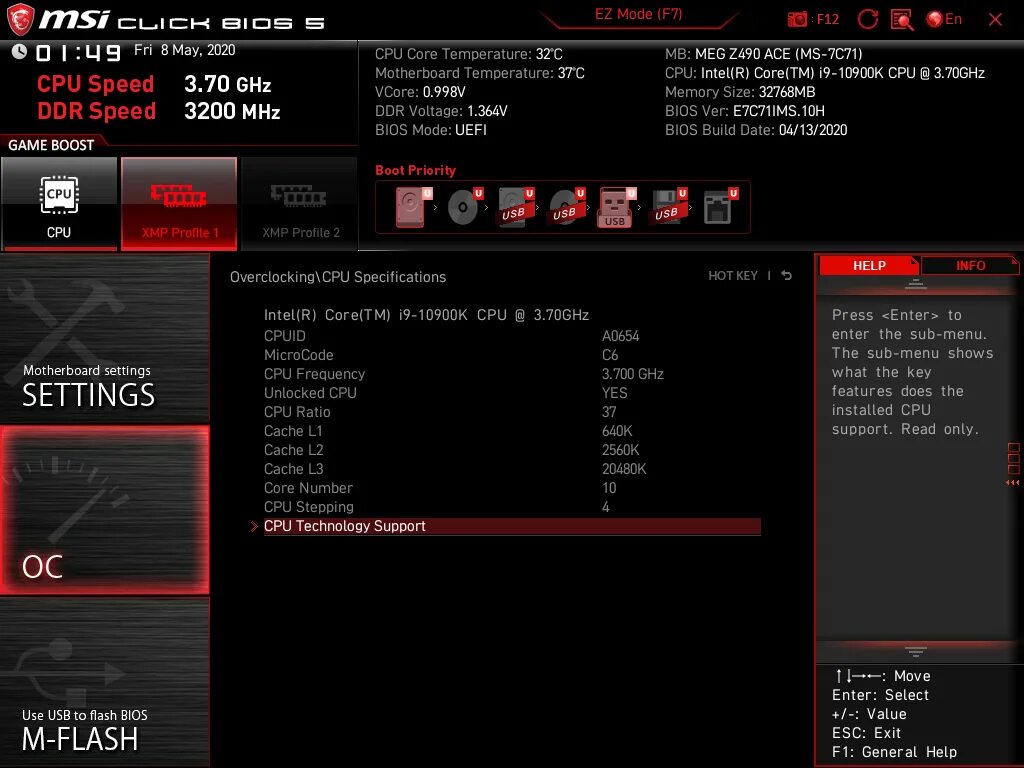Click the BIOS Ver E7C71IMS.10H text
The width and height of the screenshot is (1024, 768).
pyautogui.click(x=744, y=111)
